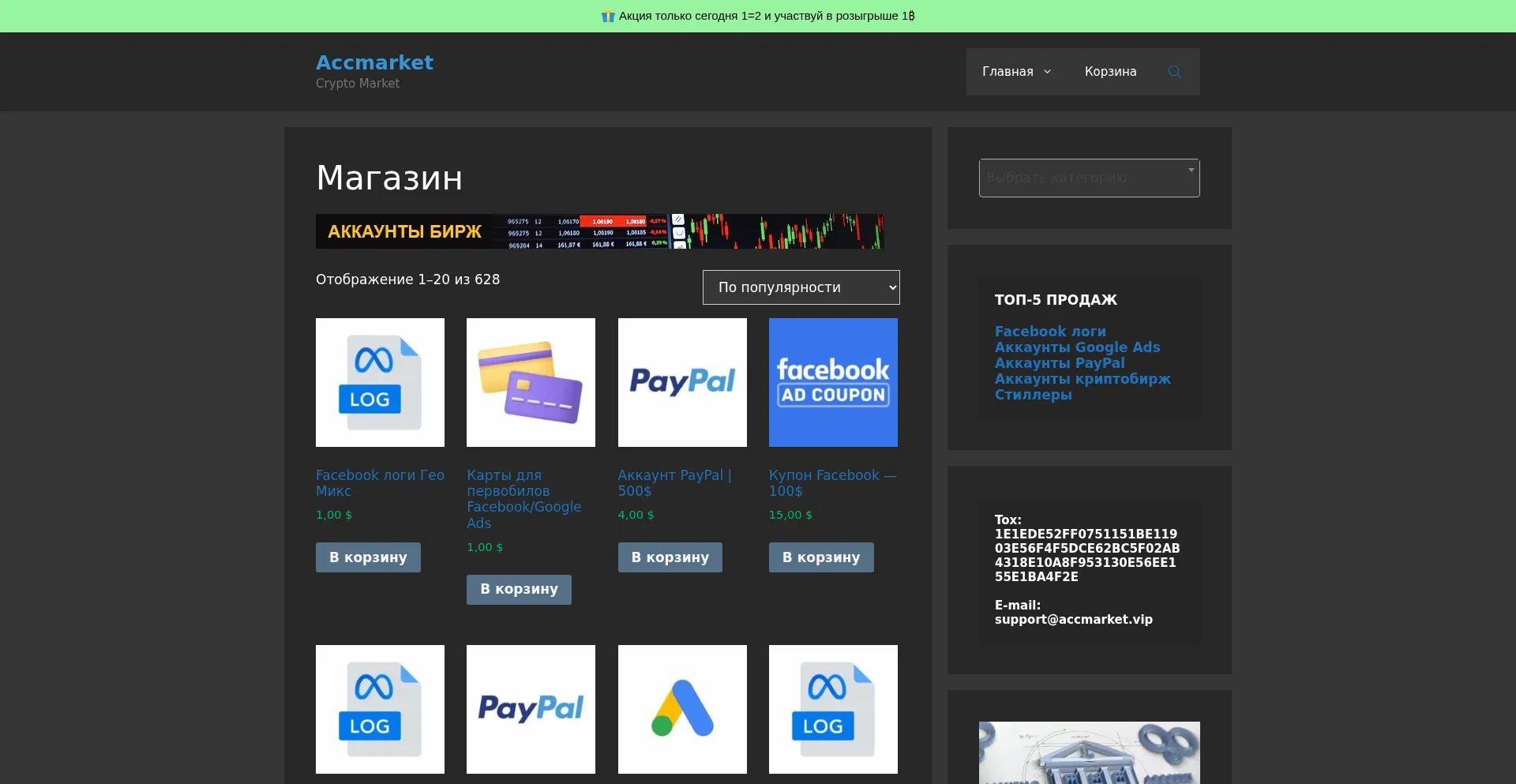Viewport: 1516px width, 784px height.
Task: Open the Главная menu item
Action: [x=1008, y=72]
